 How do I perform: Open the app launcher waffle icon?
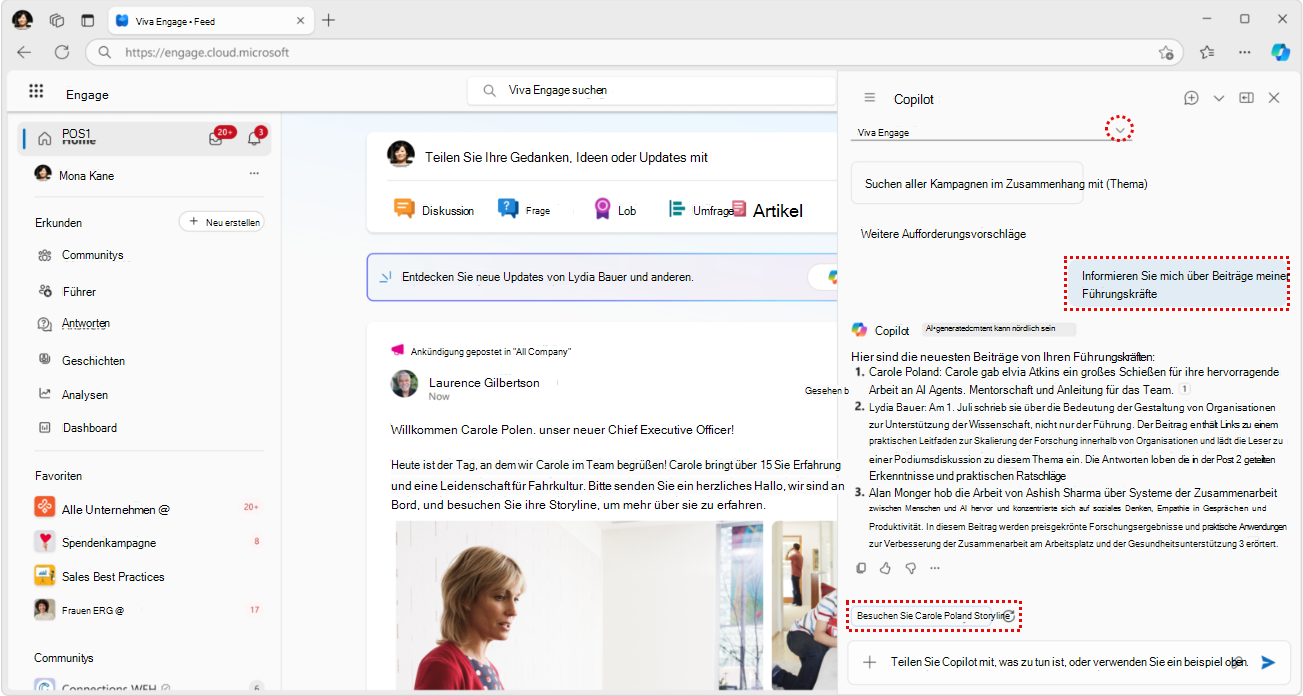point(36,91)
